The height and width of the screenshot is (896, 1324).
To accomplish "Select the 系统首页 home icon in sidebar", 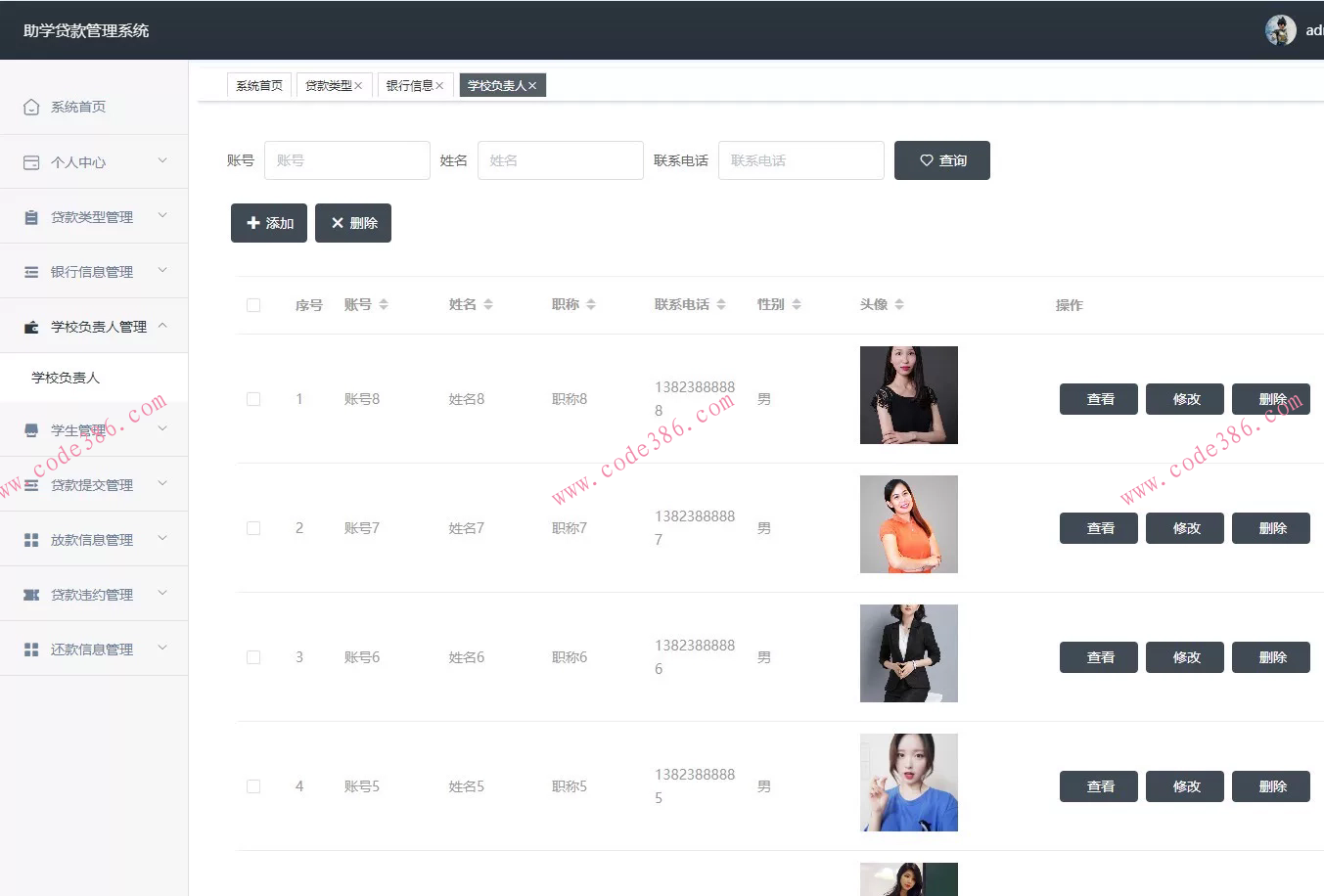I will point(29,107).
